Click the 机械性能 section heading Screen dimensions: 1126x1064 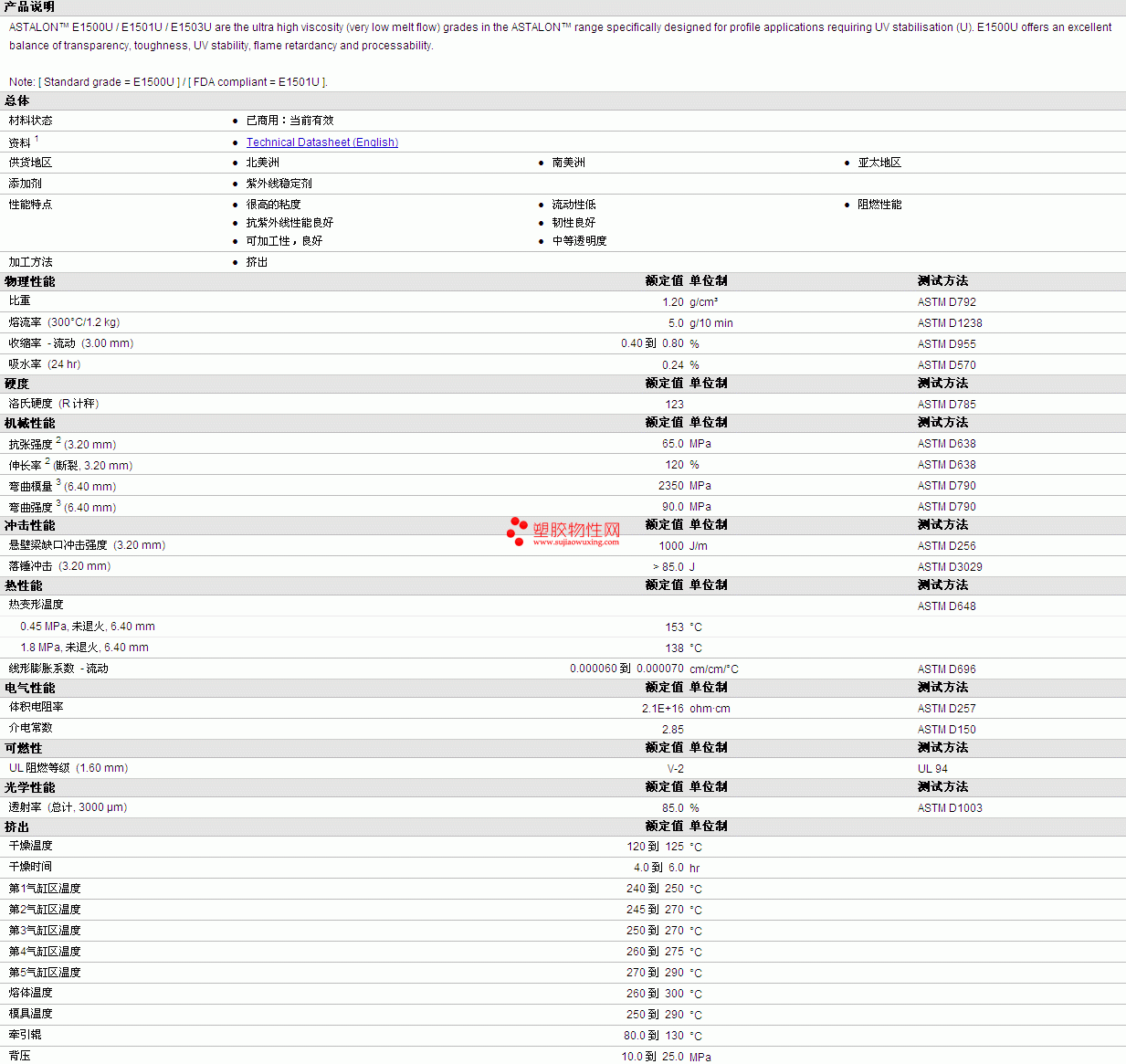tap(30, 424)
